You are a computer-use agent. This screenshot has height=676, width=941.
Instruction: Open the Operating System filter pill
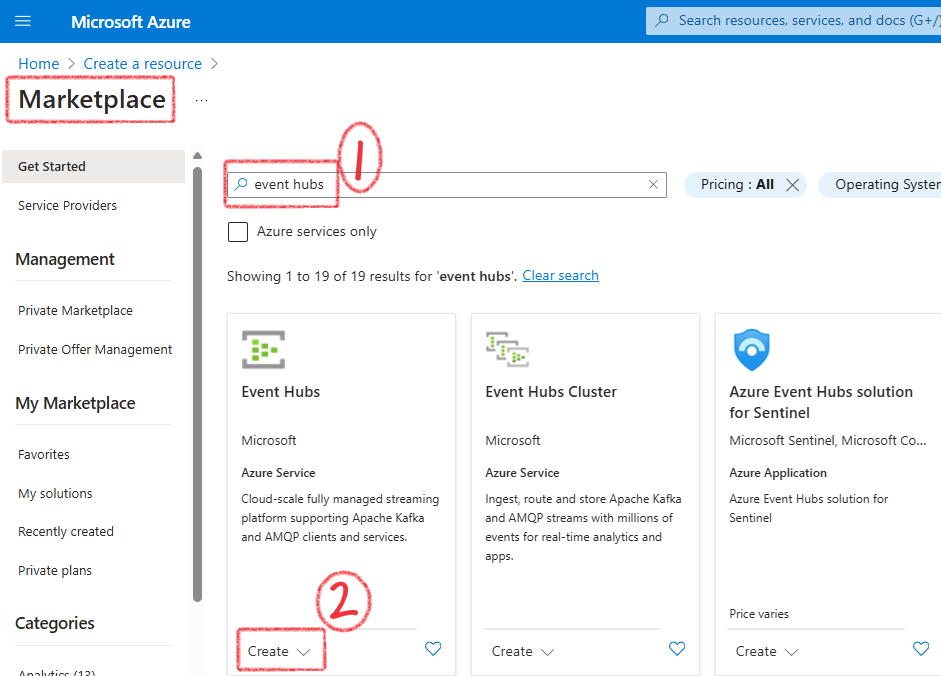880,185
